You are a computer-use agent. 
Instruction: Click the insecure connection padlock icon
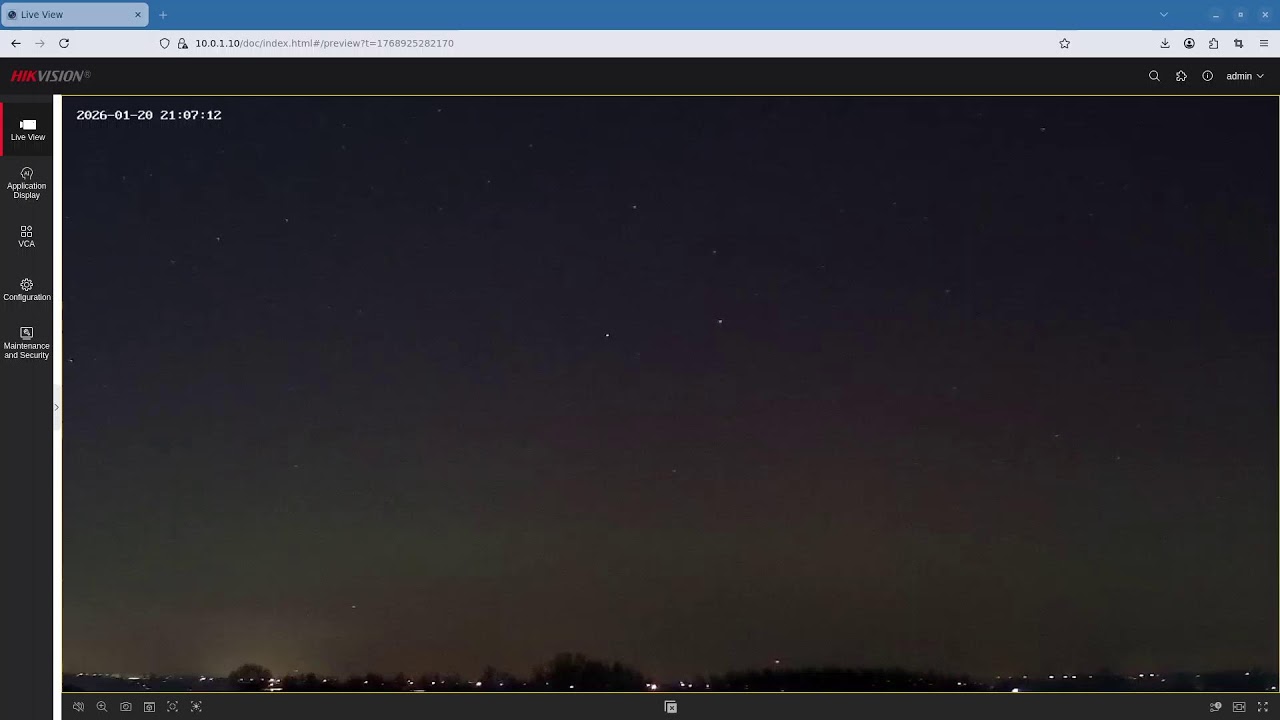click(182, 43)
